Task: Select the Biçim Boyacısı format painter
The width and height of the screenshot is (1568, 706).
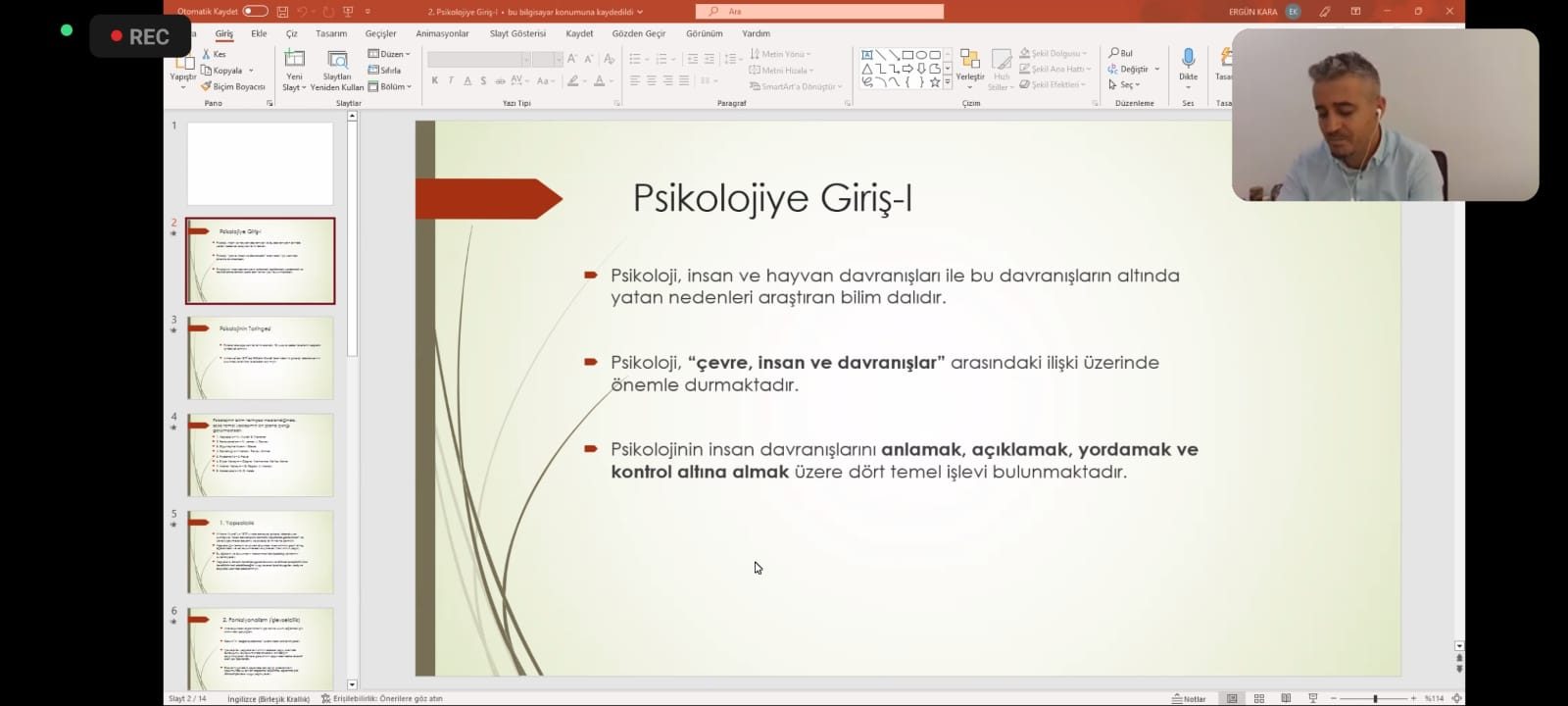Action: [233, 86]
